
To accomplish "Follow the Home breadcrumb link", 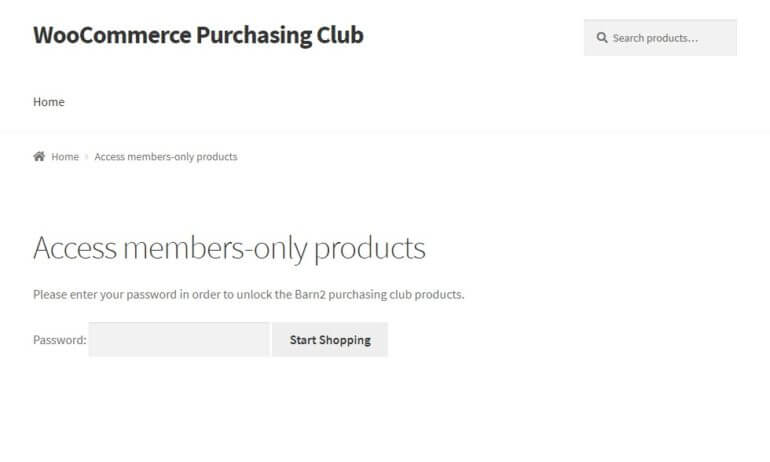I will click(65, 157).
